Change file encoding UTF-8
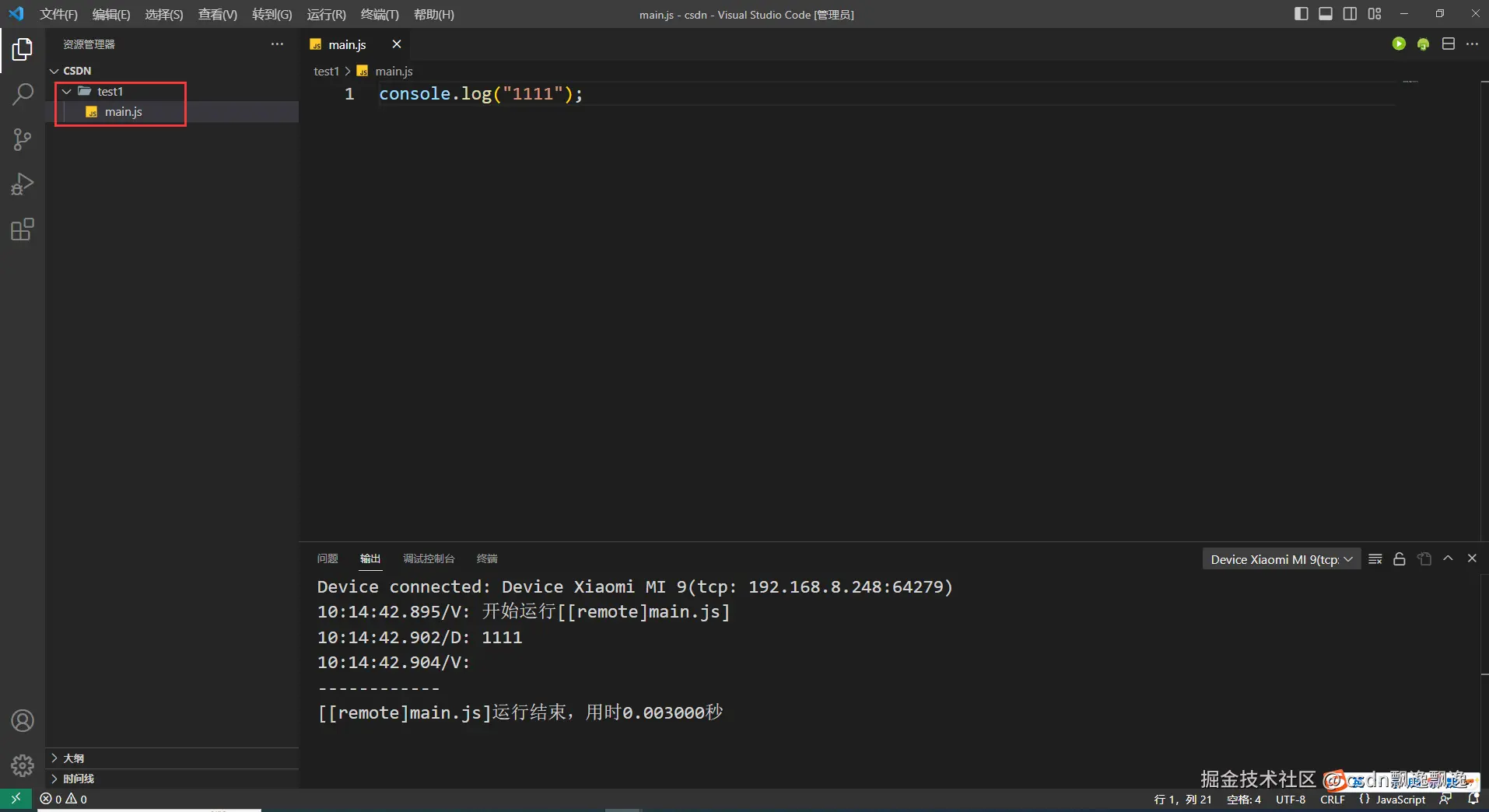 tap(1291, 800)
